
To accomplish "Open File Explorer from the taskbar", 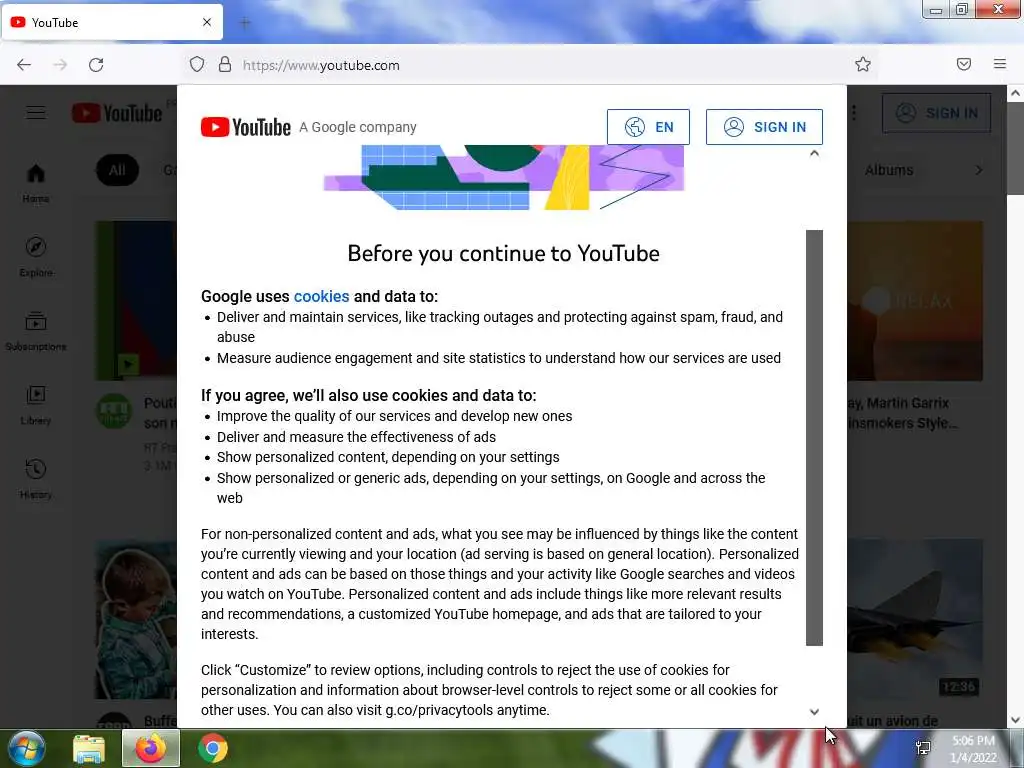I will click(x=89, y=748).
